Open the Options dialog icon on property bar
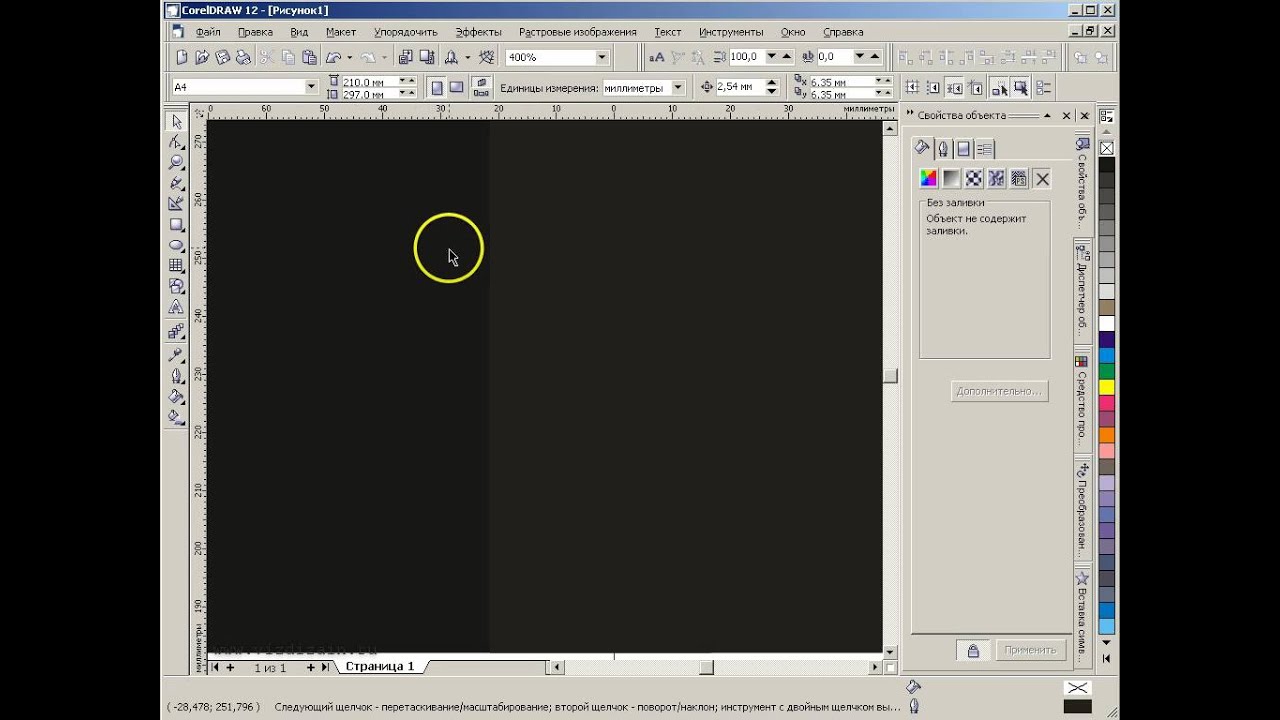The width and height of the screenshot is (1280, 720). click(x=1043, y=88)
